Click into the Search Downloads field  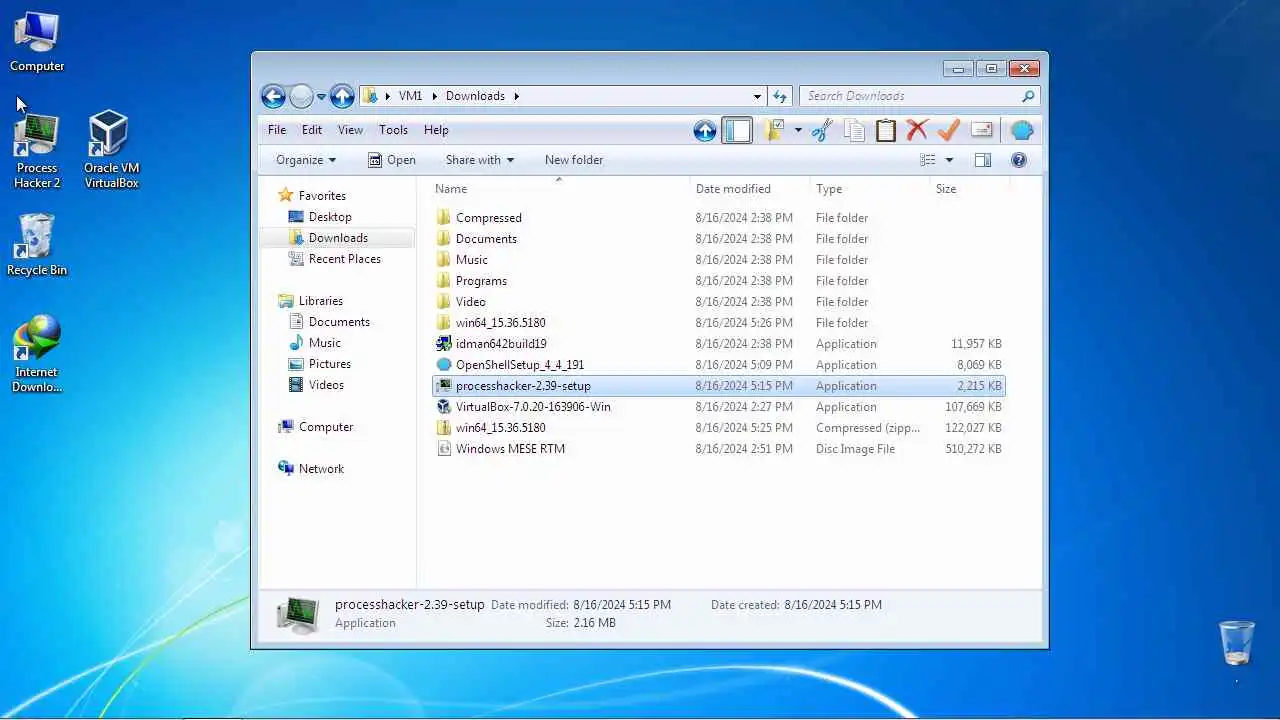point(919,96)
